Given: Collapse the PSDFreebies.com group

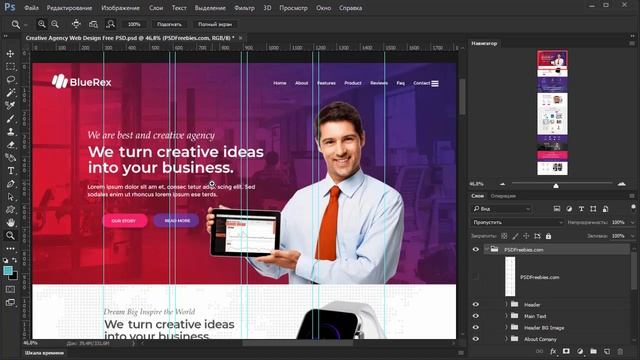Looking at the screenshot, I should click(x=487, y=249).
